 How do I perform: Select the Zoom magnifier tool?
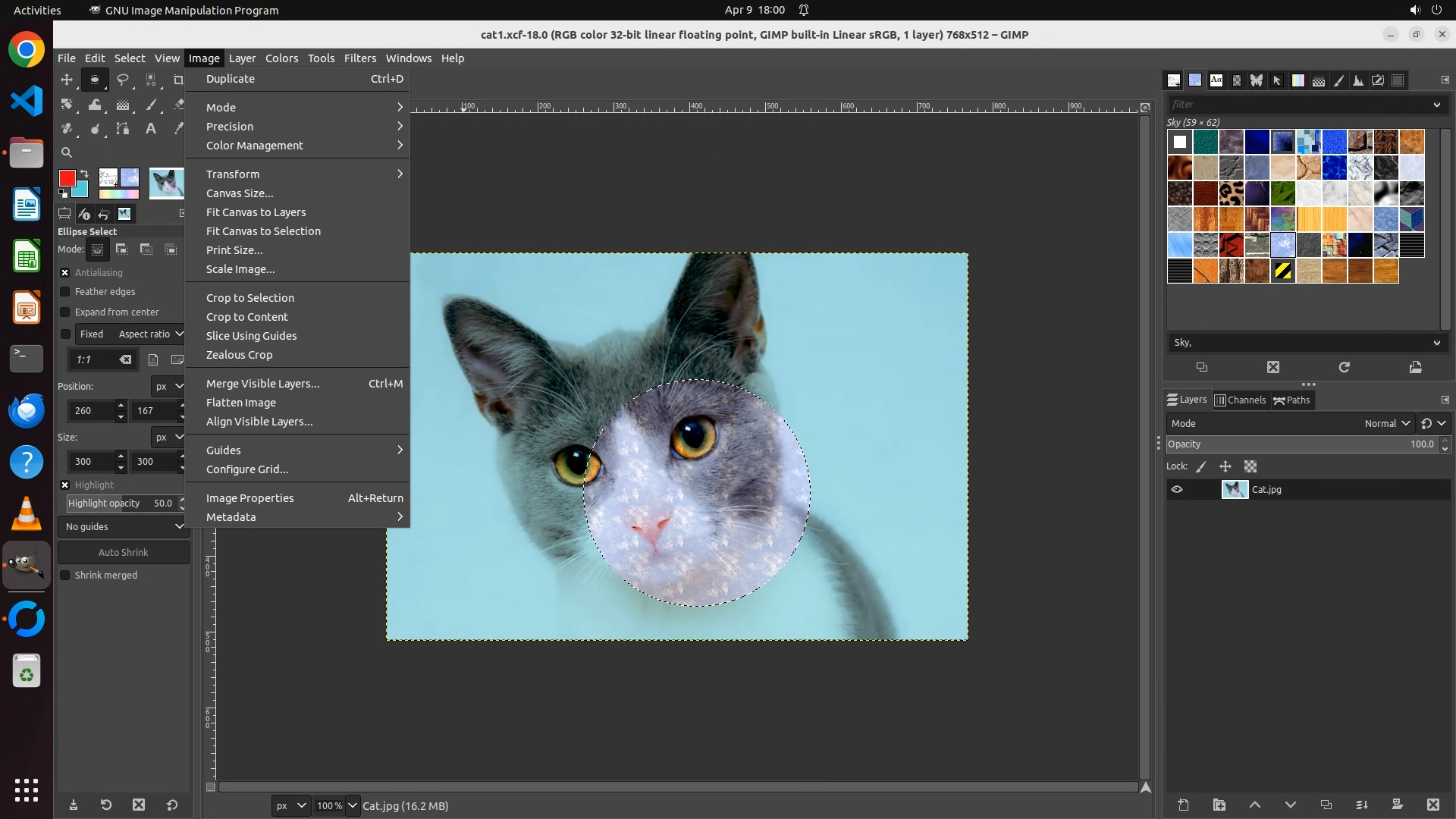[x=67, y=152]
